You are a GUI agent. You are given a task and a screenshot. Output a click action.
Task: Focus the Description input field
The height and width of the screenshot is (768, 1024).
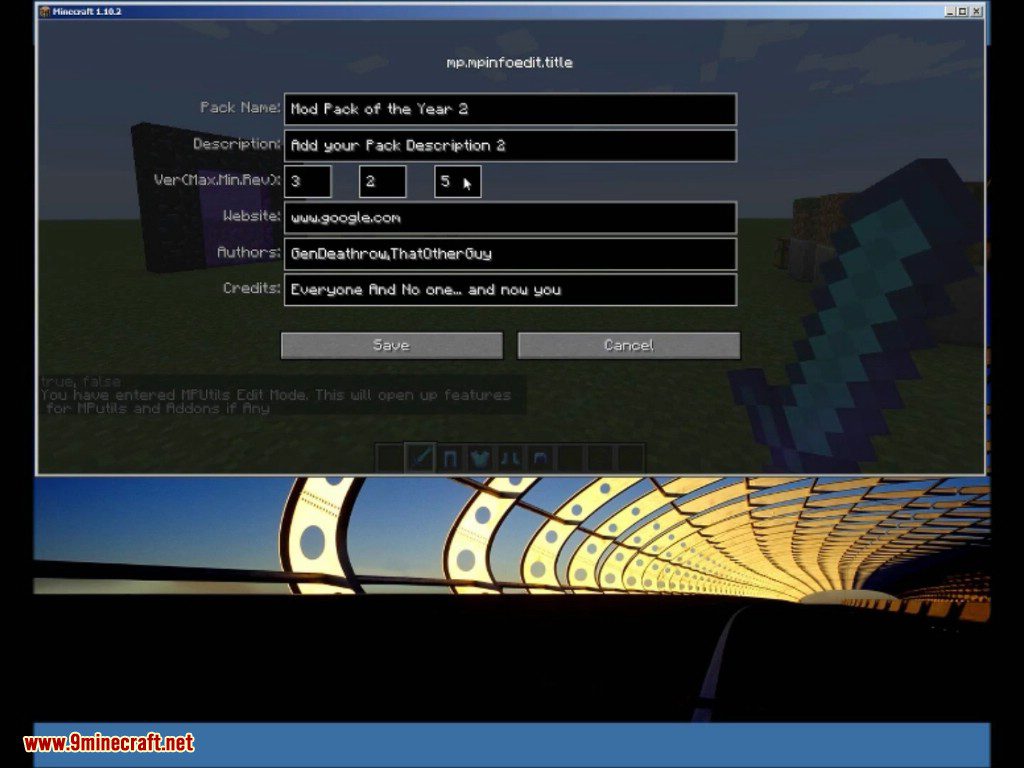pyautogui.click(x=511, y=146)
